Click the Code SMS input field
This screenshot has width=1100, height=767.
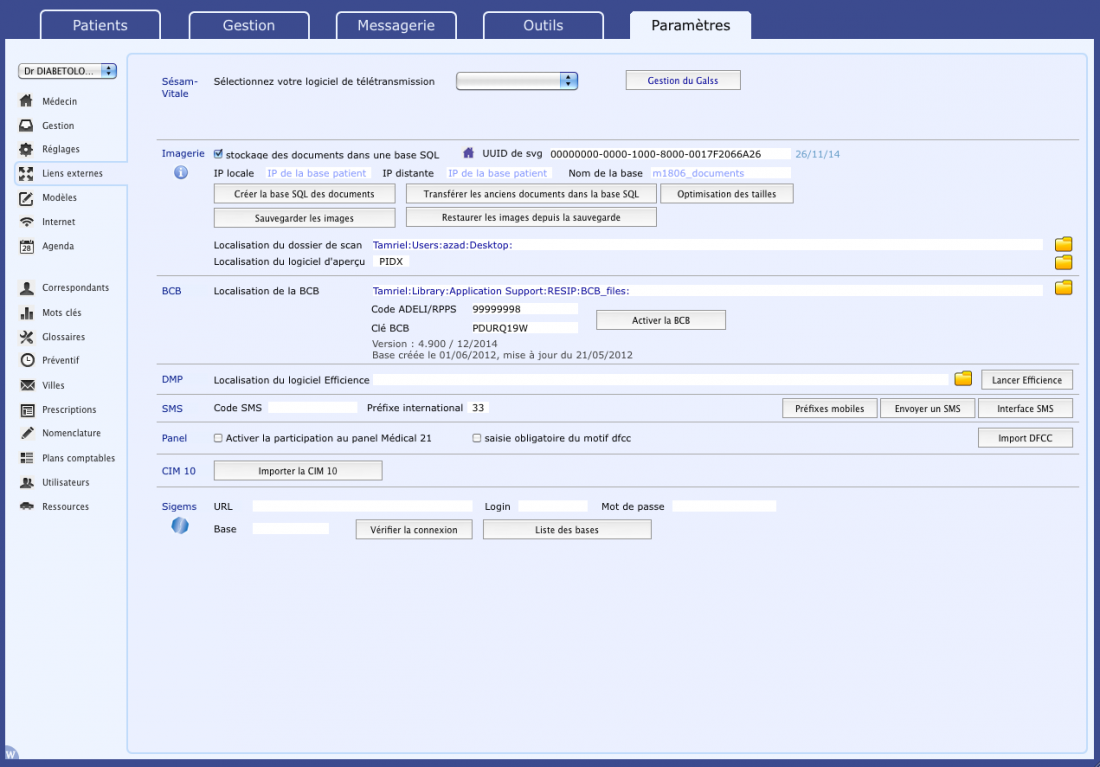[313, 408]
